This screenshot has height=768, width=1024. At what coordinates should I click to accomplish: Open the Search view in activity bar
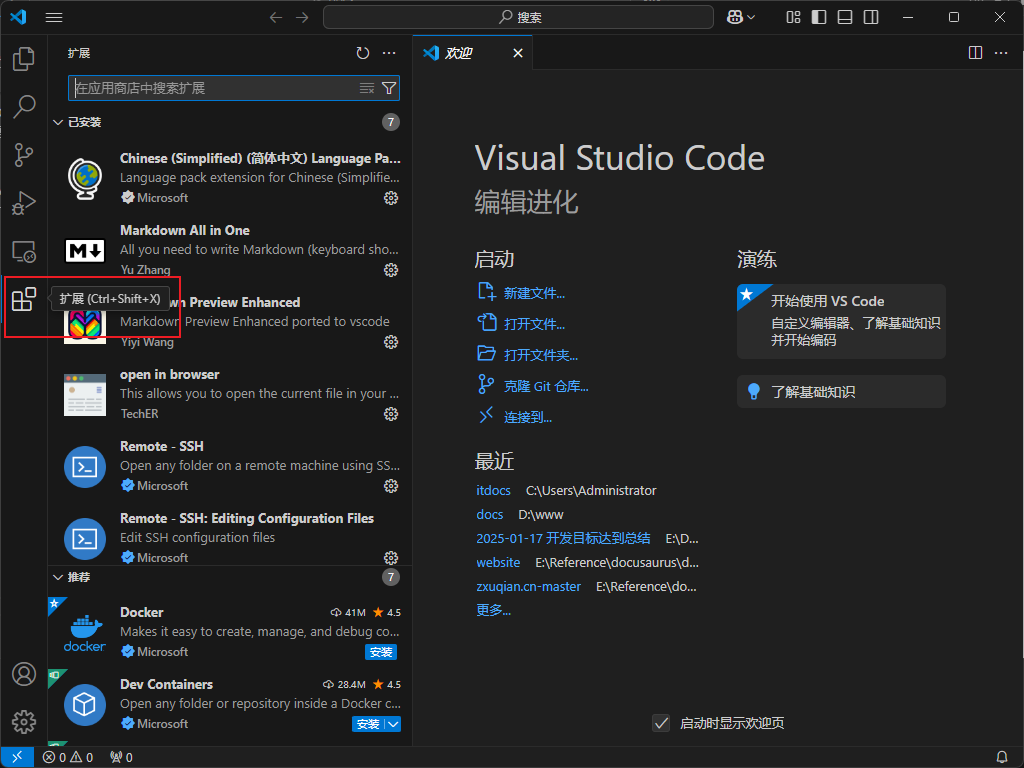[24, 106]
